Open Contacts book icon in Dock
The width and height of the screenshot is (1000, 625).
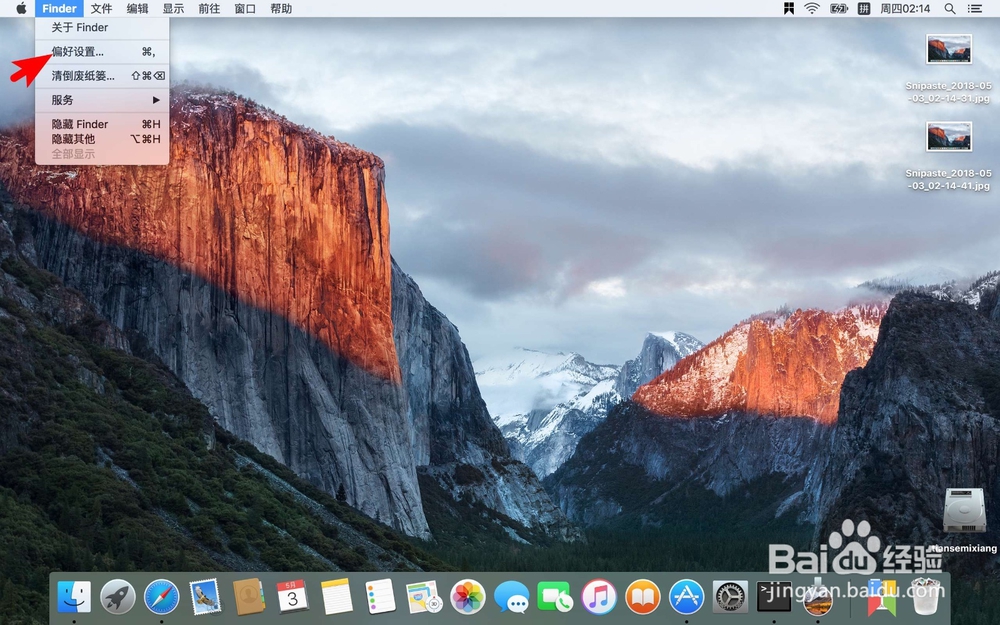(249, 597)
